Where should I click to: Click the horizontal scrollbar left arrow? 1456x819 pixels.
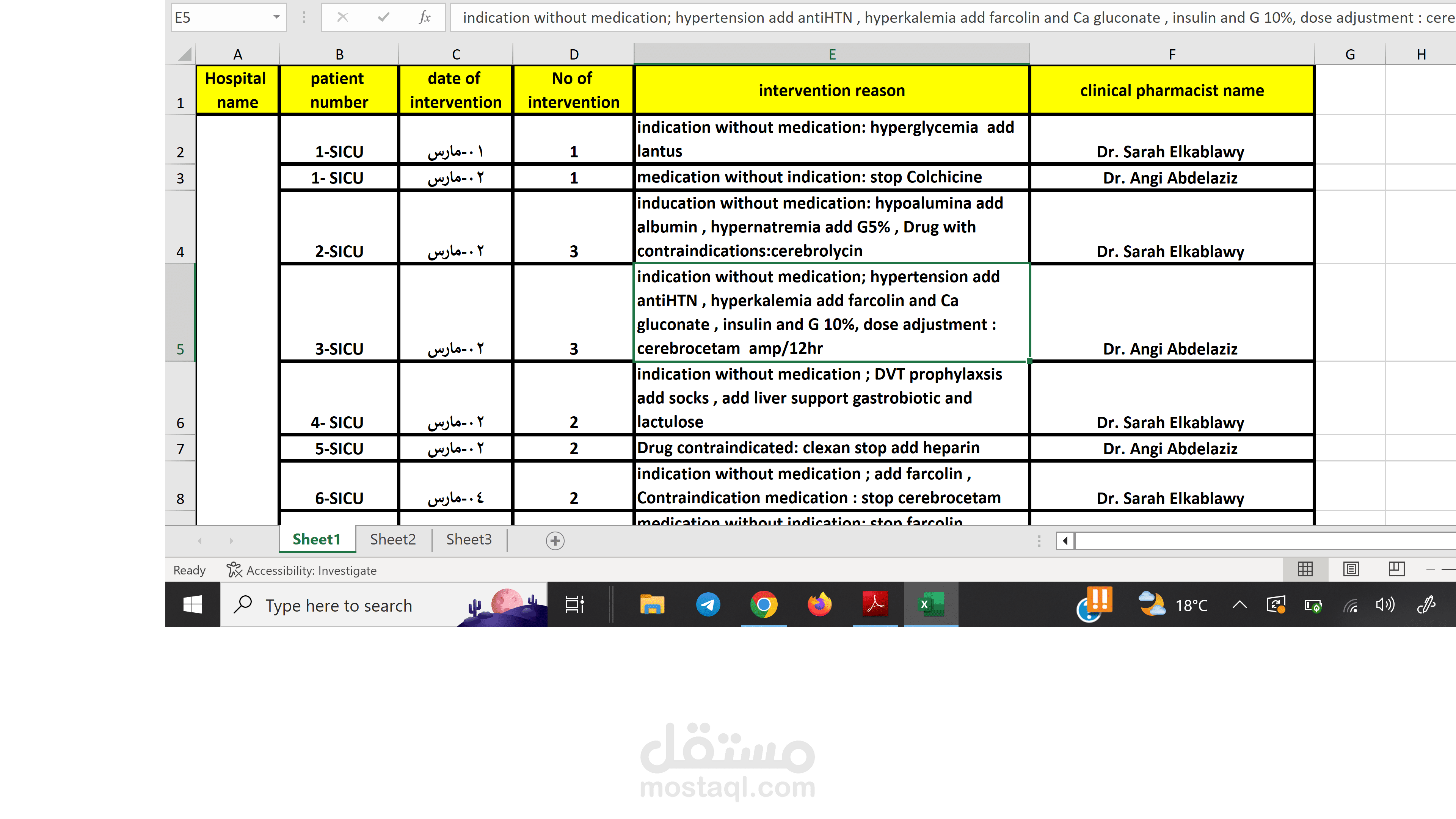(1065, 541)
